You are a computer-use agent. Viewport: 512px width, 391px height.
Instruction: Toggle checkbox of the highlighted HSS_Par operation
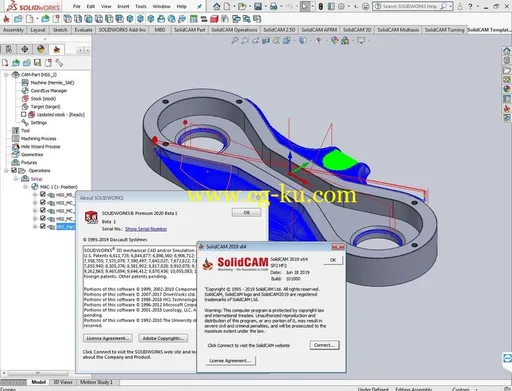43,226
